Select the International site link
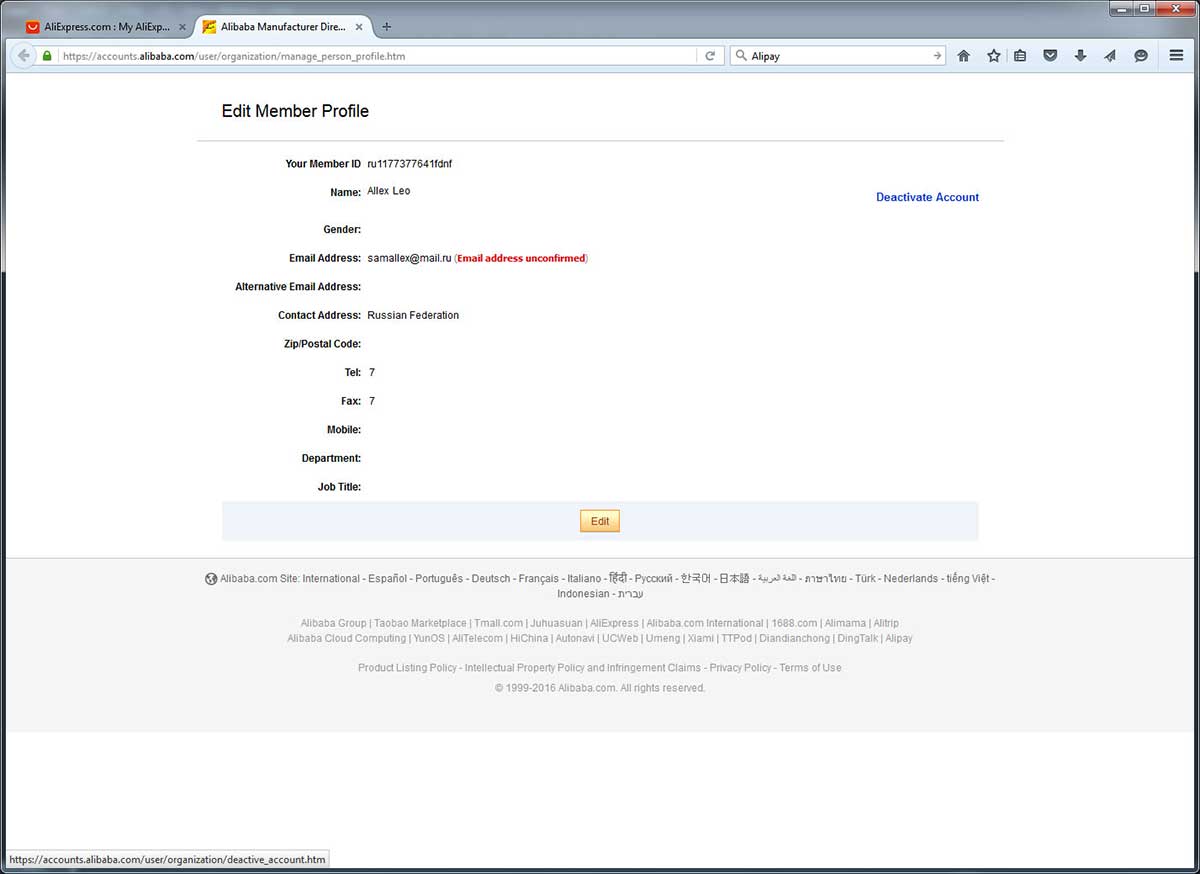The height and width of the screenshot is (874, 1200). (x=331, y=579)
